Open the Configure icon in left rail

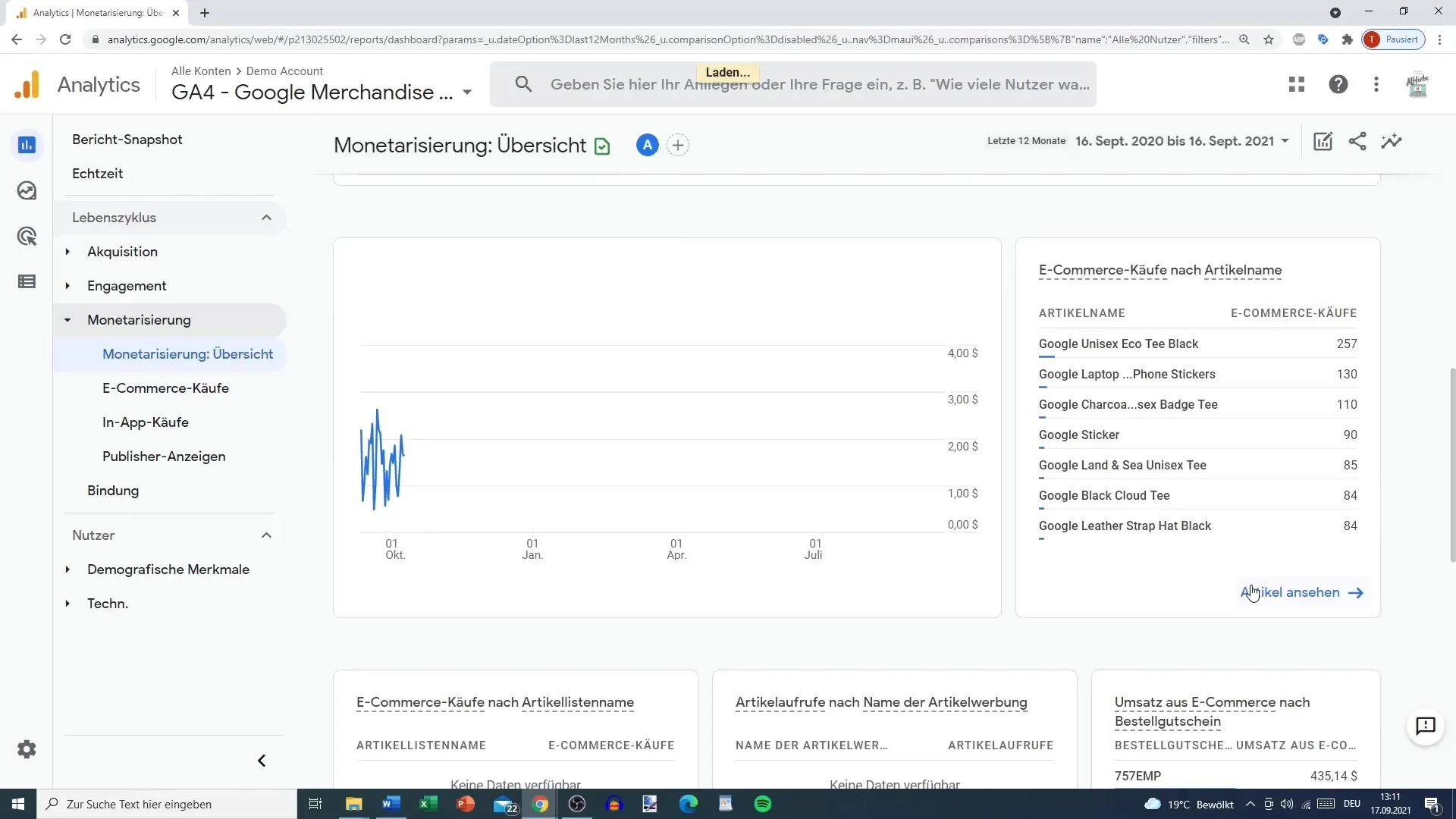point(27,282)
